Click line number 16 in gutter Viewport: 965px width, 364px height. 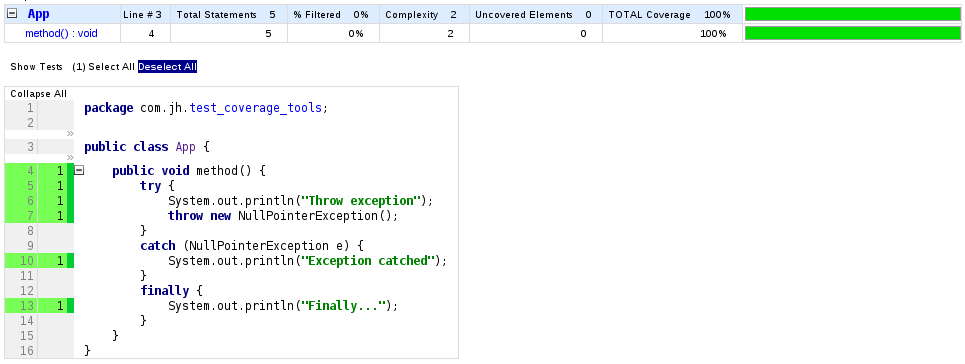tap(27, 350)
